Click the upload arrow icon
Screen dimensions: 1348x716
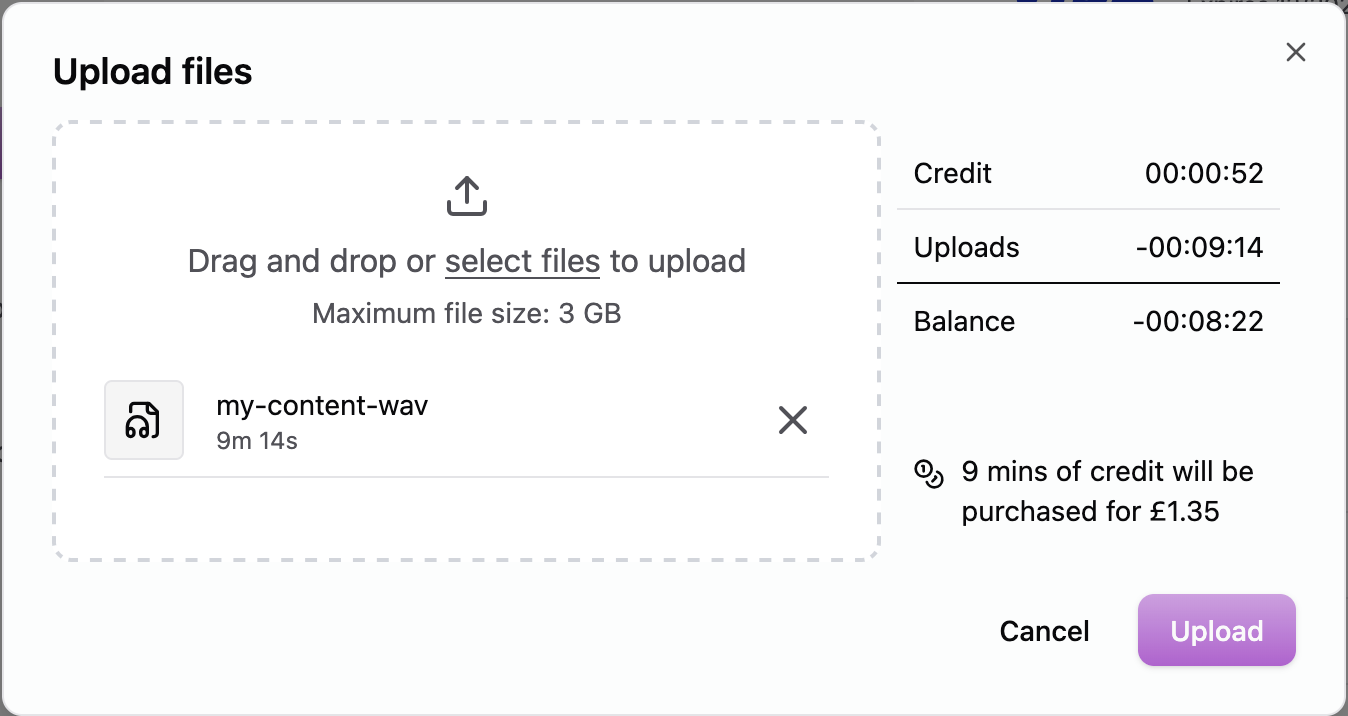pos(467,197)
